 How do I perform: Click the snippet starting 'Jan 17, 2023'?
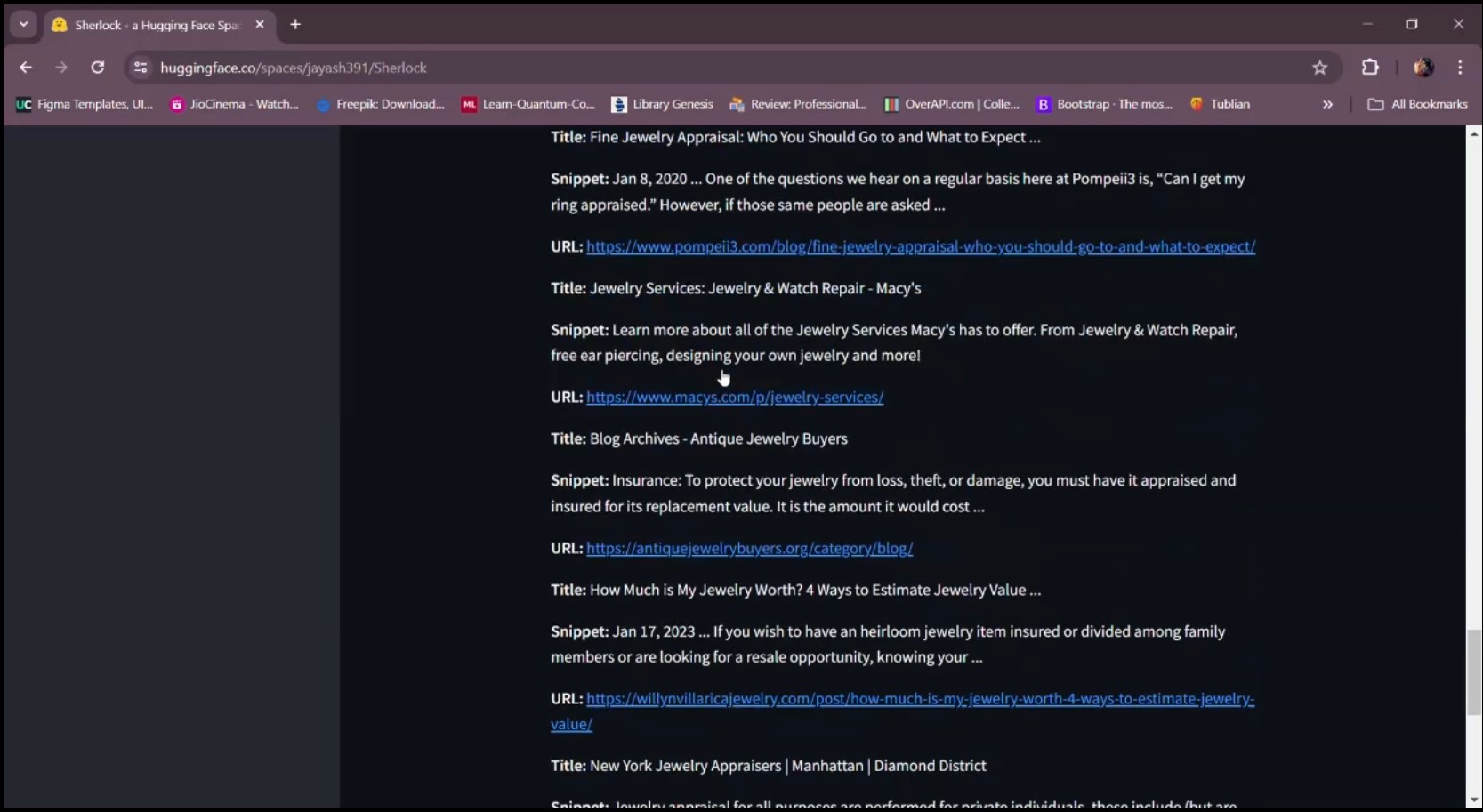click(888, 644)
